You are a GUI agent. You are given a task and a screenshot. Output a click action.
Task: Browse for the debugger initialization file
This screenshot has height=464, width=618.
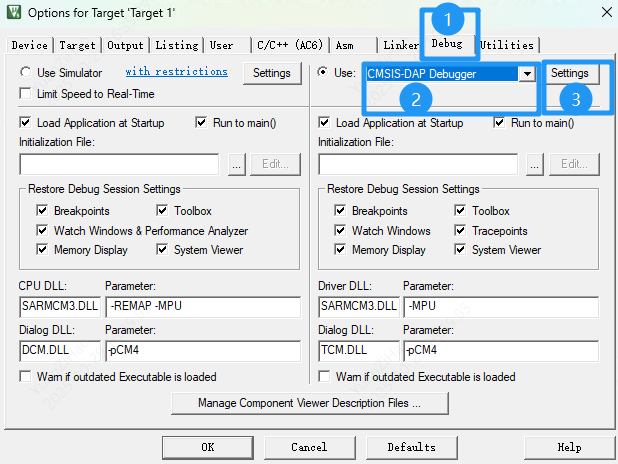click(x=535, y=164)
